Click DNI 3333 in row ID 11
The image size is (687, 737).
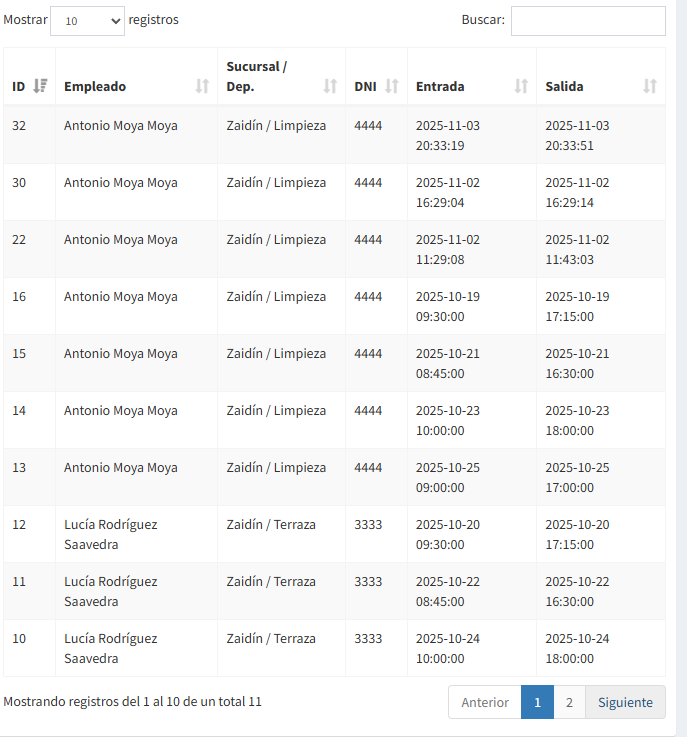368,581
